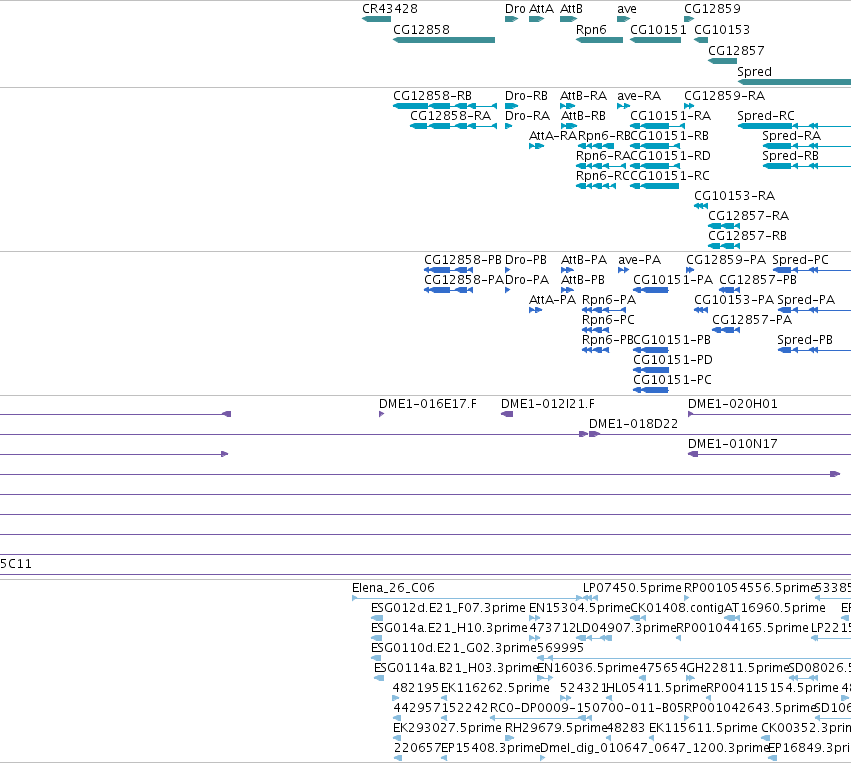Viewport: 851px width, 763px height.
Task: Click transcript Spred-RA
Action: [806, 146]
